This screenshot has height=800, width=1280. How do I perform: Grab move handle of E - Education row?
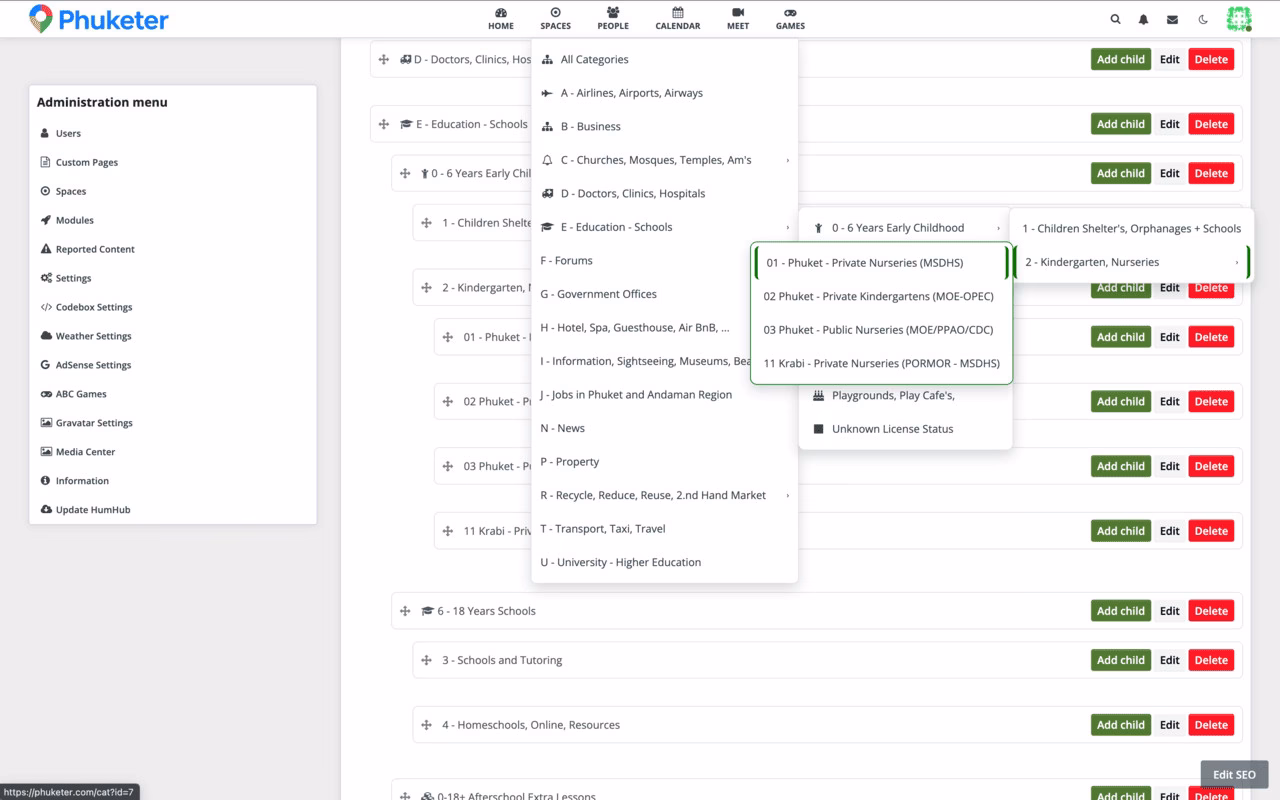(x=384, y=124)
